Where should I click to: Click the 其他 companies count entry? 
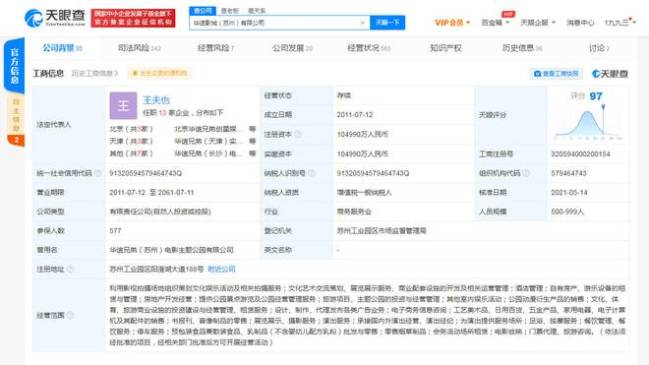tap(131, 154)
